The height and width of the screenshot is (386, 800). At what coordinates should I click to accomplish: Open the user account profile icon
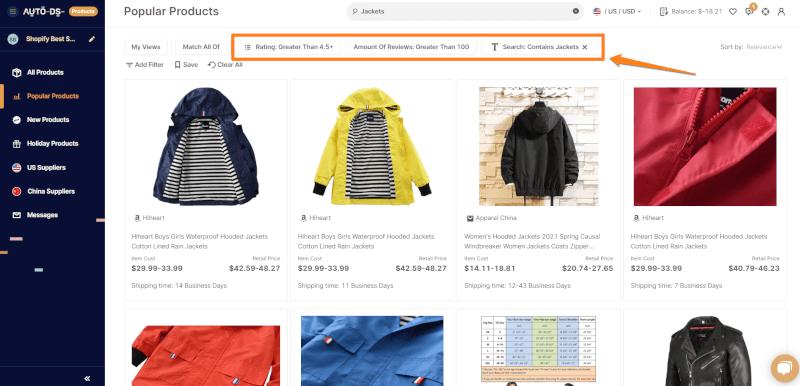pos(781,11)
